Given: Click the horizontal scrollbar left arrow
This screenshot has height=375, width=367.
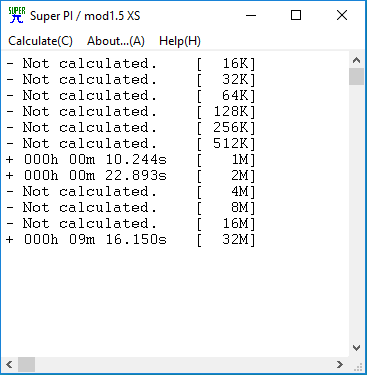Looking at the screenshot, I should 9,364.
